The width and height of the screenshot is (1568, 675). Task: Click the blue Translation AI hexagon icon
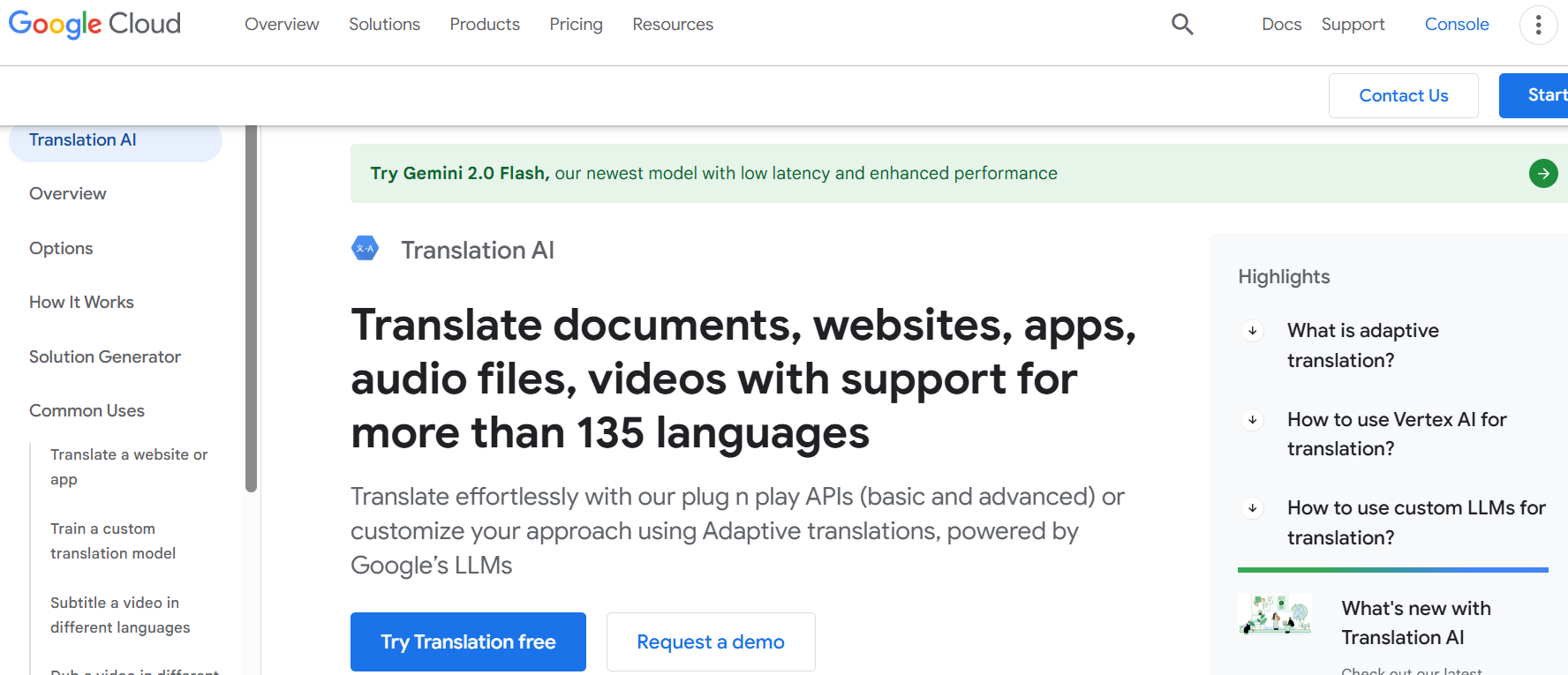point(365,249)
